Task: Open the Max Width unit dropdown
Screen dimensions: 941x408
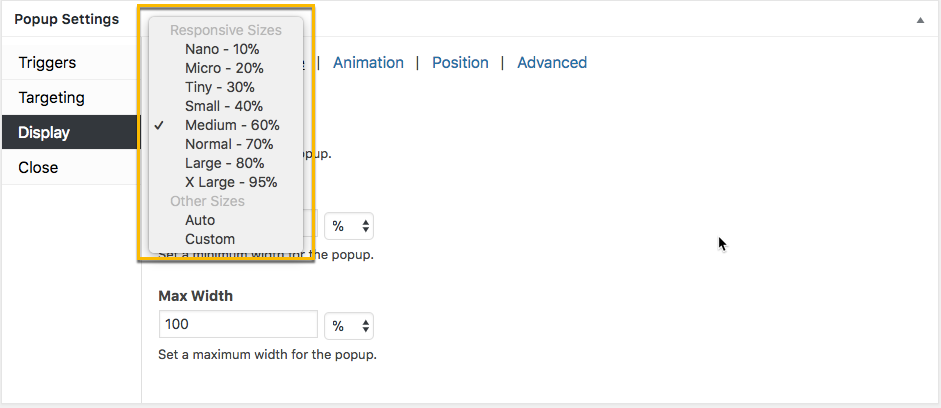Action: [x=351, y=325]
